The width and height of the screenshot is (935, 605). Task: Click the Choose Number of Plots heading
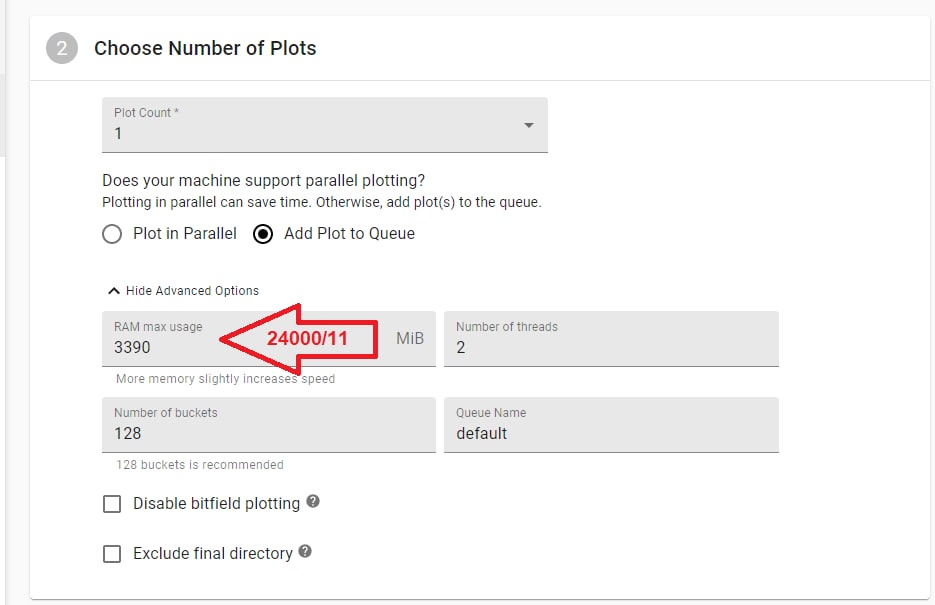click(205, 48)
